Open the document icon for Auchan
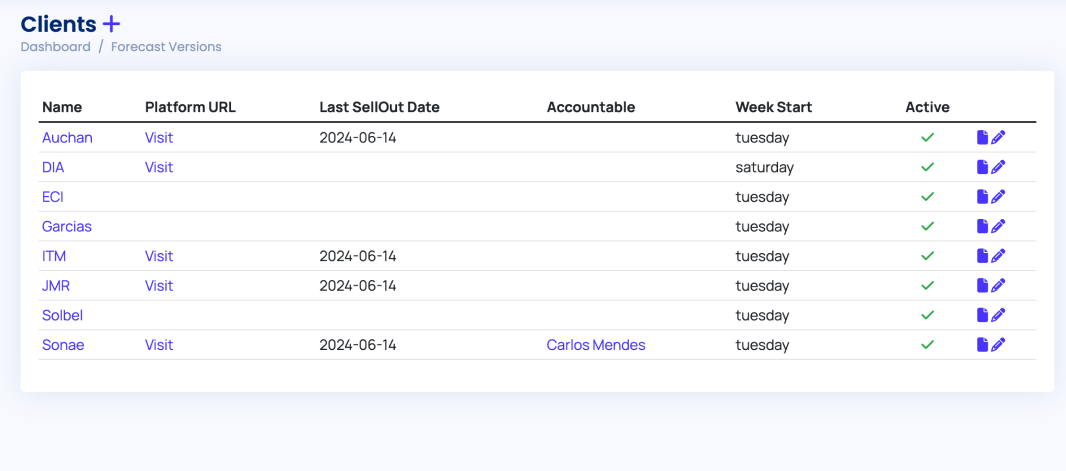 click(x=982, y=138)
